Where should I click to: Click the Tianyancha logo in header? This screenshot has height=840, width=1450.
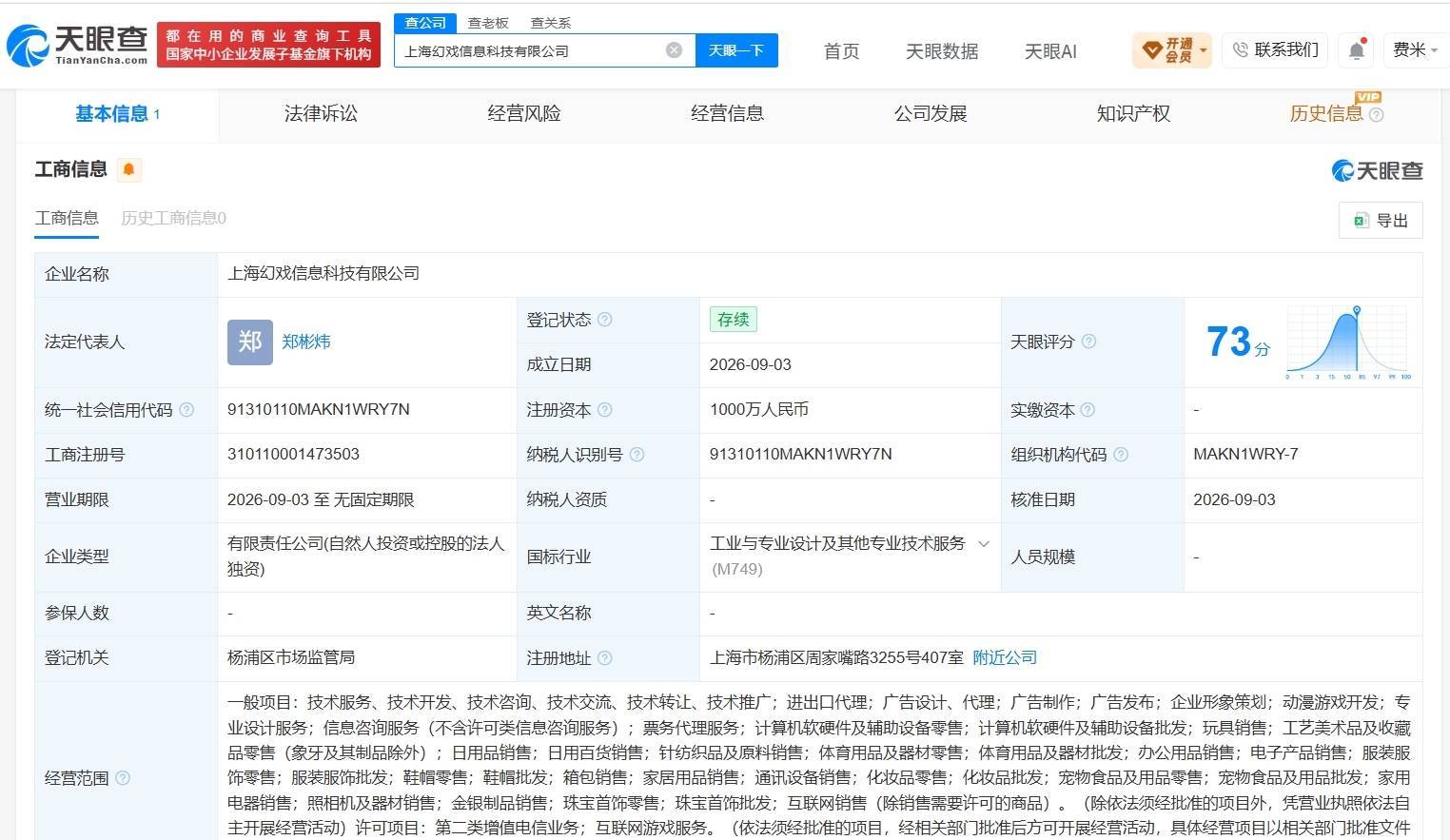77,45
